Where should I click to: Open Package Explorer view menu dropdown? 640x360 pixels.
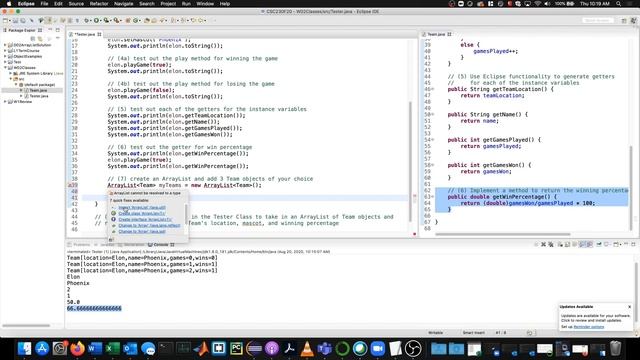(58, 38)
